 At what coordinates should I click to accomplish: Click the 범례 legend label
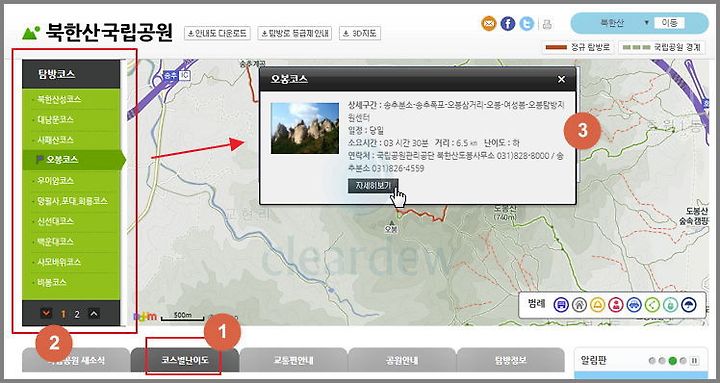(x=536, y=304)
